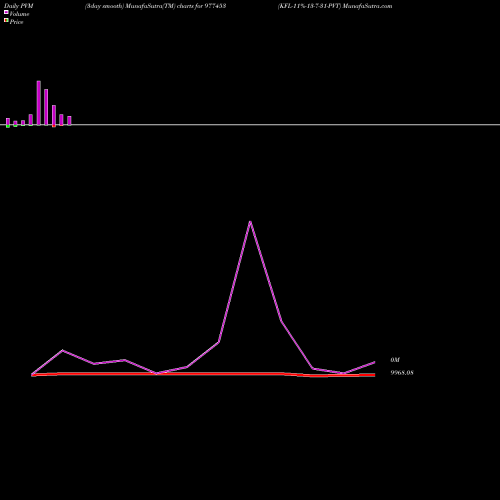Click the tallest magenta volume bar
This screenshot has width=500, height=500.
tap(39, 103)
